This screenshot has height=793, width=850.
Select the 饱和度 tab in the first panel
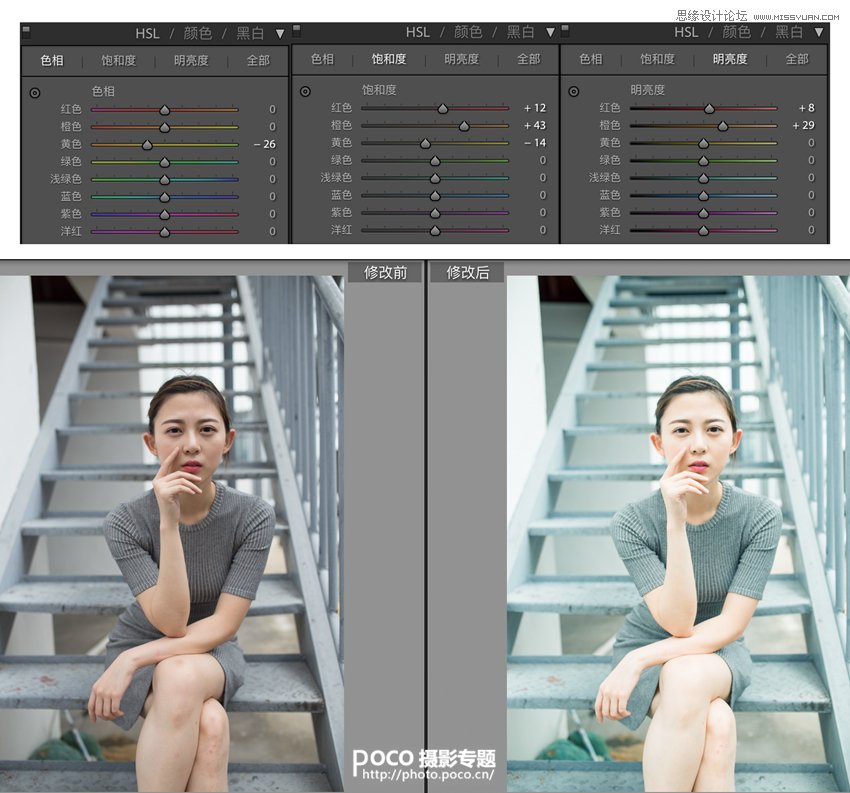119,60
